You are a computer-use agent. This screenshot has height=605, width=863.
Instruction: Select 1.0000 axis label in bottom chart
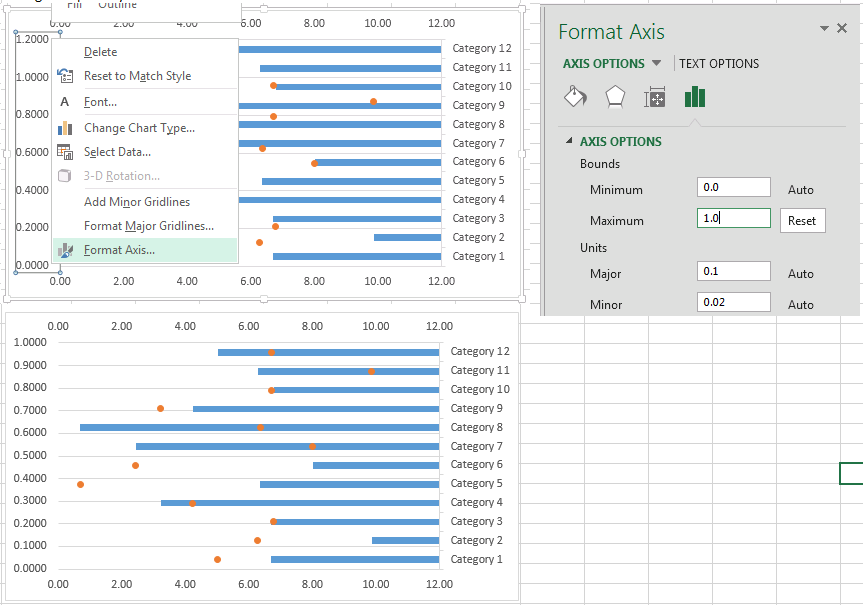pos(30,342)
